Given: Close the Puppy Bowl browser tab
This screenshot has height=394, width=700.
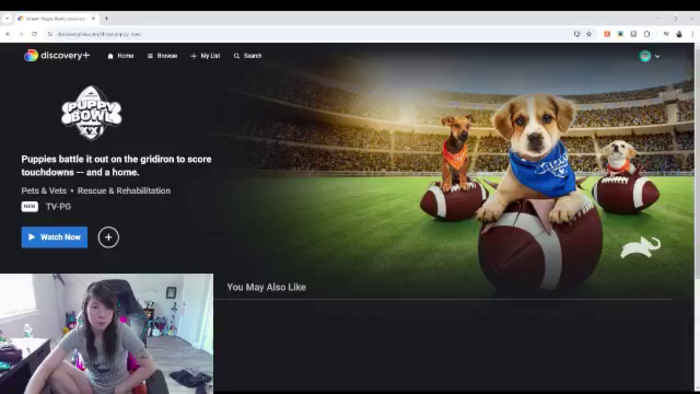Looking at the screenshot, I should tap(93, 18).
